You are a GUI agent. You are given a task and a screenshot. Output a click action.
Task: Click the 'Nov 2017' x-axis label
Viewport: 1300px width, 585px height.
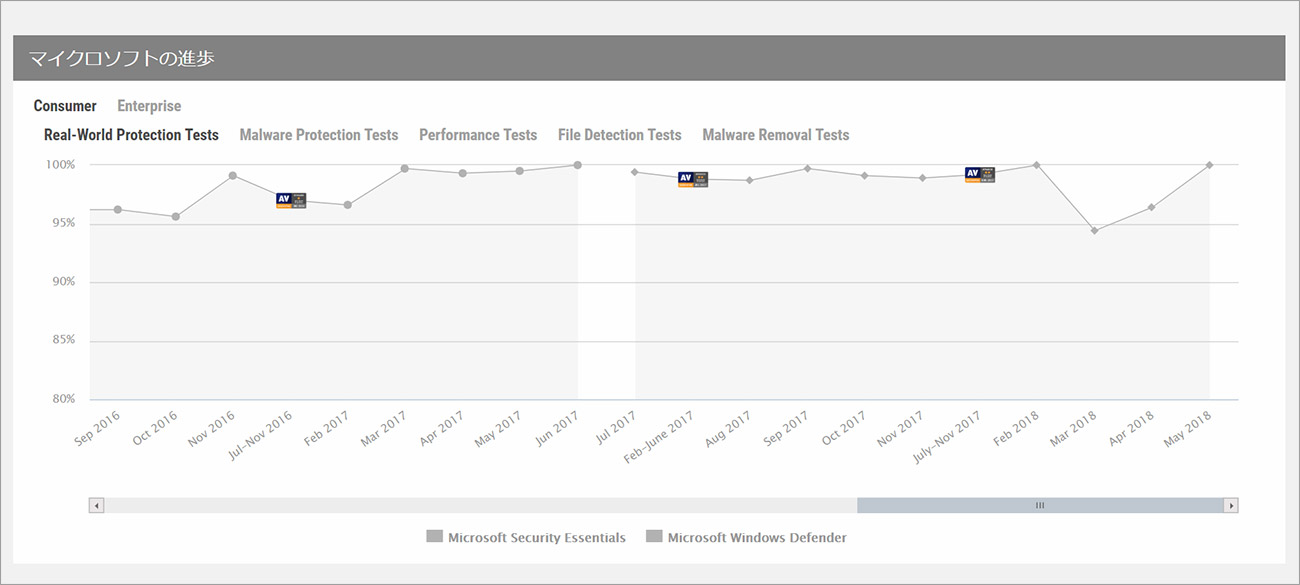point(901,428)
